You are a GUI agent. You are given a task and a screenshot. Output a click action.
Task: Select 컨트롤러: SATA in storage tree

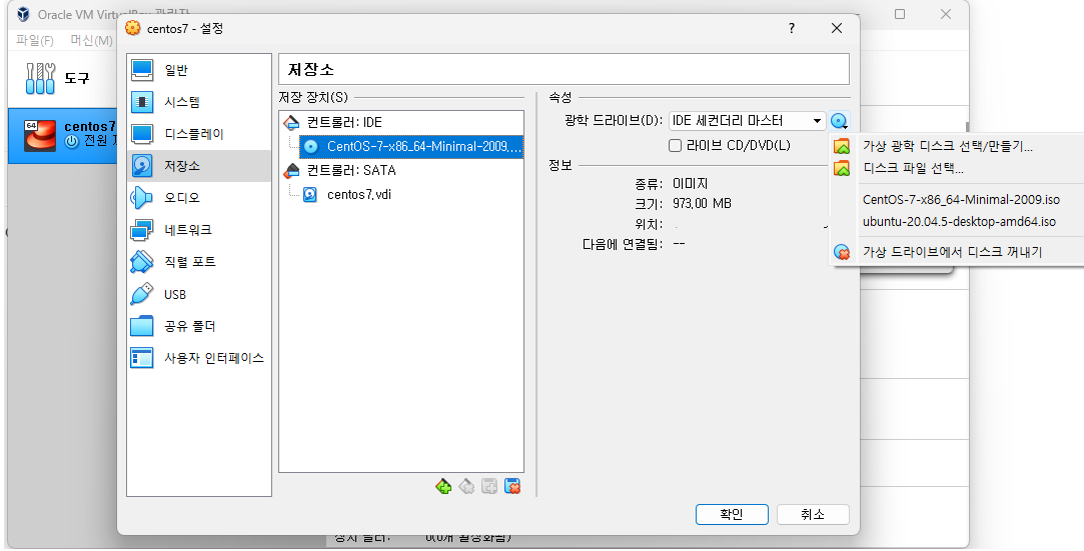coord(351,170)
